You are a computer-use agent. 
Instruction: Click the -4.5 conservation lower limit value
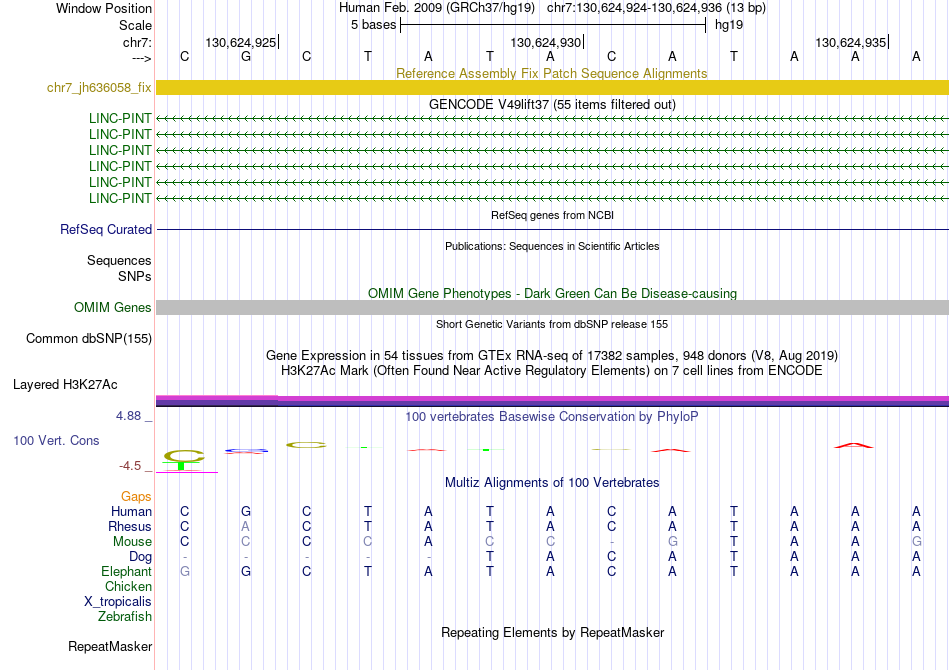[x=130, y=466]
